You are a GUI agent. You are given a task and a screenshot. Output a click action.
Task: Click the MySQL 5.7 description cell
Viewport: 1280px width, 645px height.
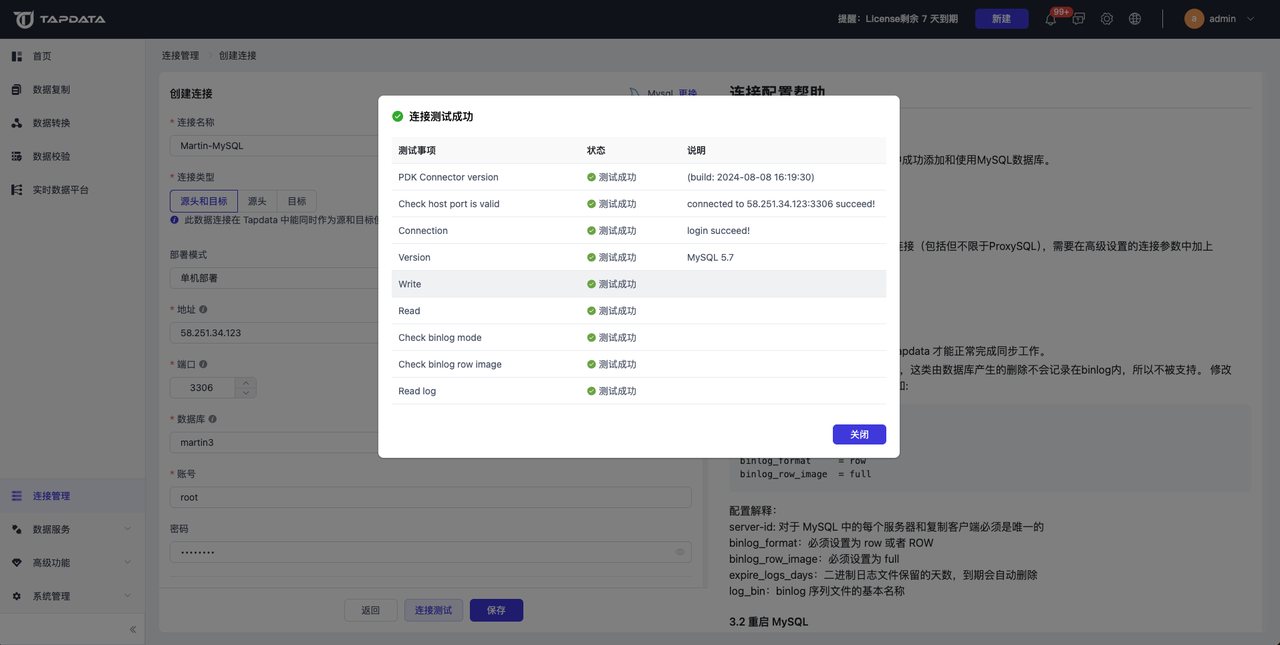point(710,257)
